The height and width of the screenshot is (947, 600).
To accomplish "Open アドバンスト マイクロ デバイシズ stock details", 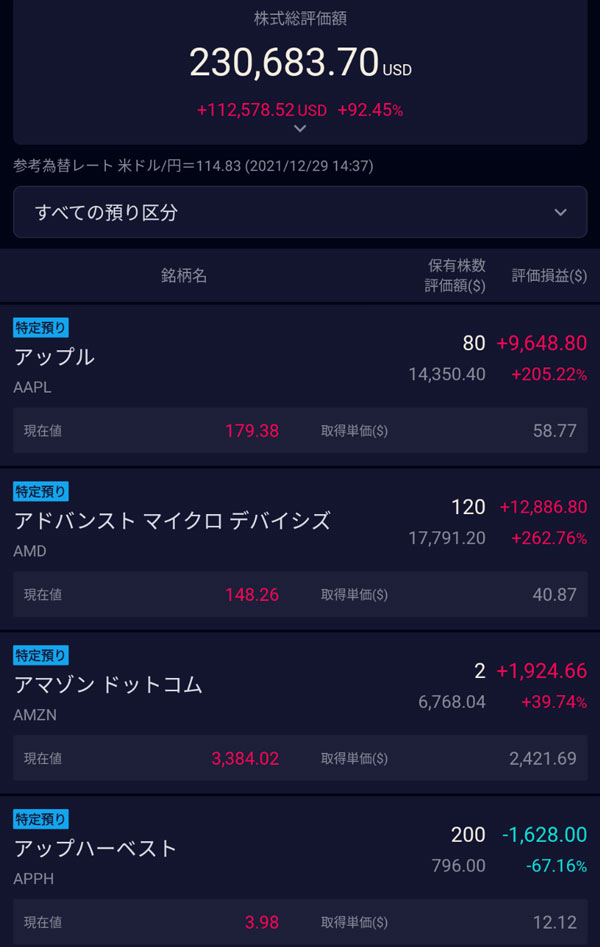I will point(172,521).
